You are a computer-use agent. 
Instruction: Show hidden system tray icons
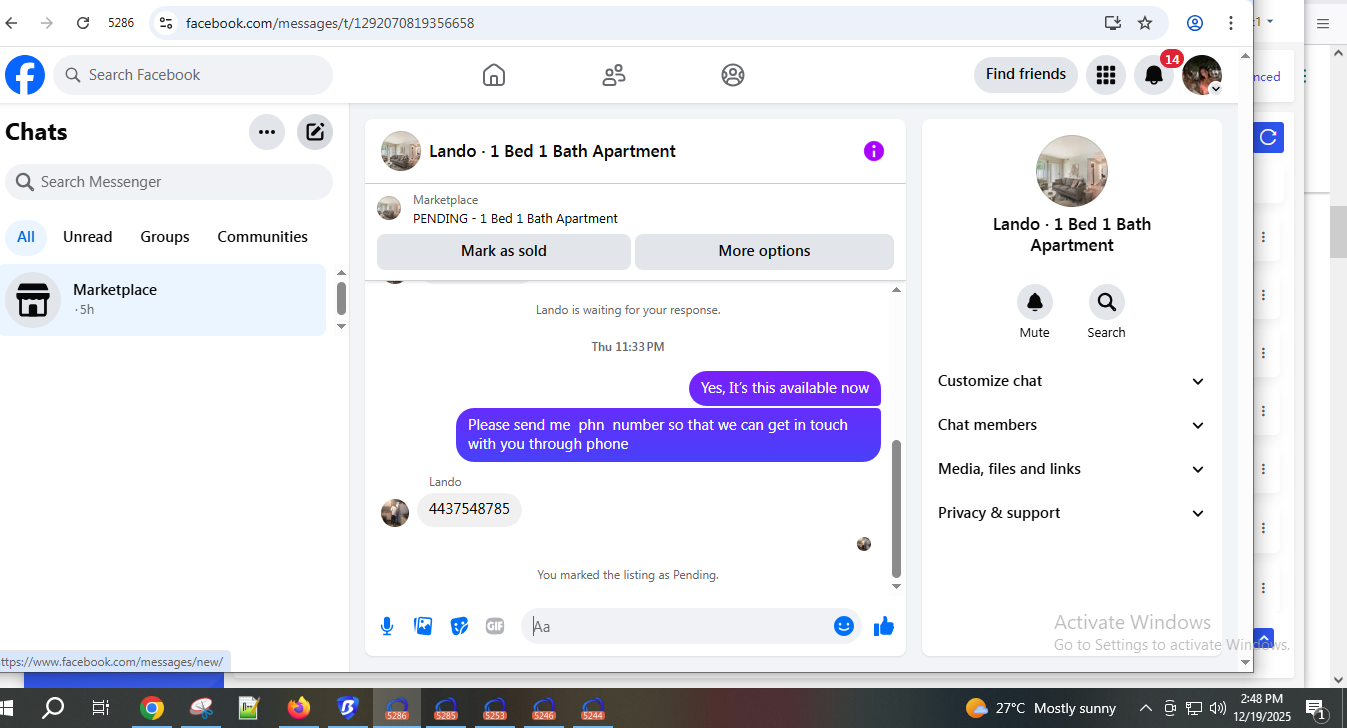click(x=1146, y=708)
